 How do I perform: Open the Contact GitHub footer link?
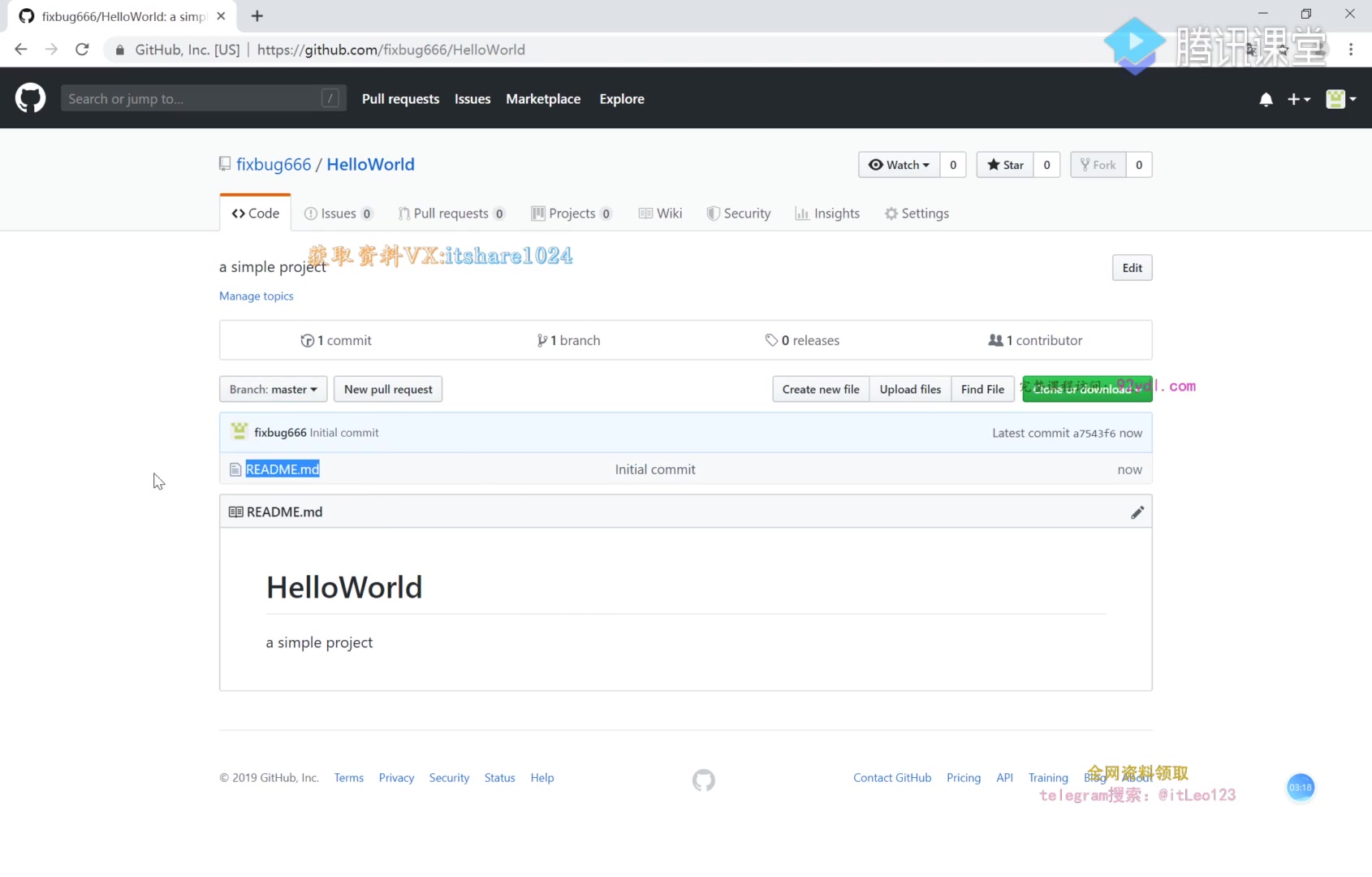892,778
